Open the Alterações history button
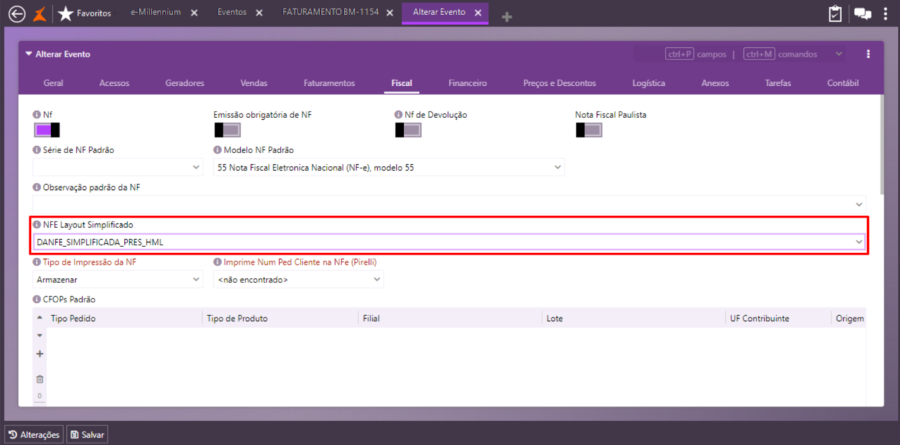Viewport: 900px width, 445px height. pyautogui.click(x=34, y=435)
